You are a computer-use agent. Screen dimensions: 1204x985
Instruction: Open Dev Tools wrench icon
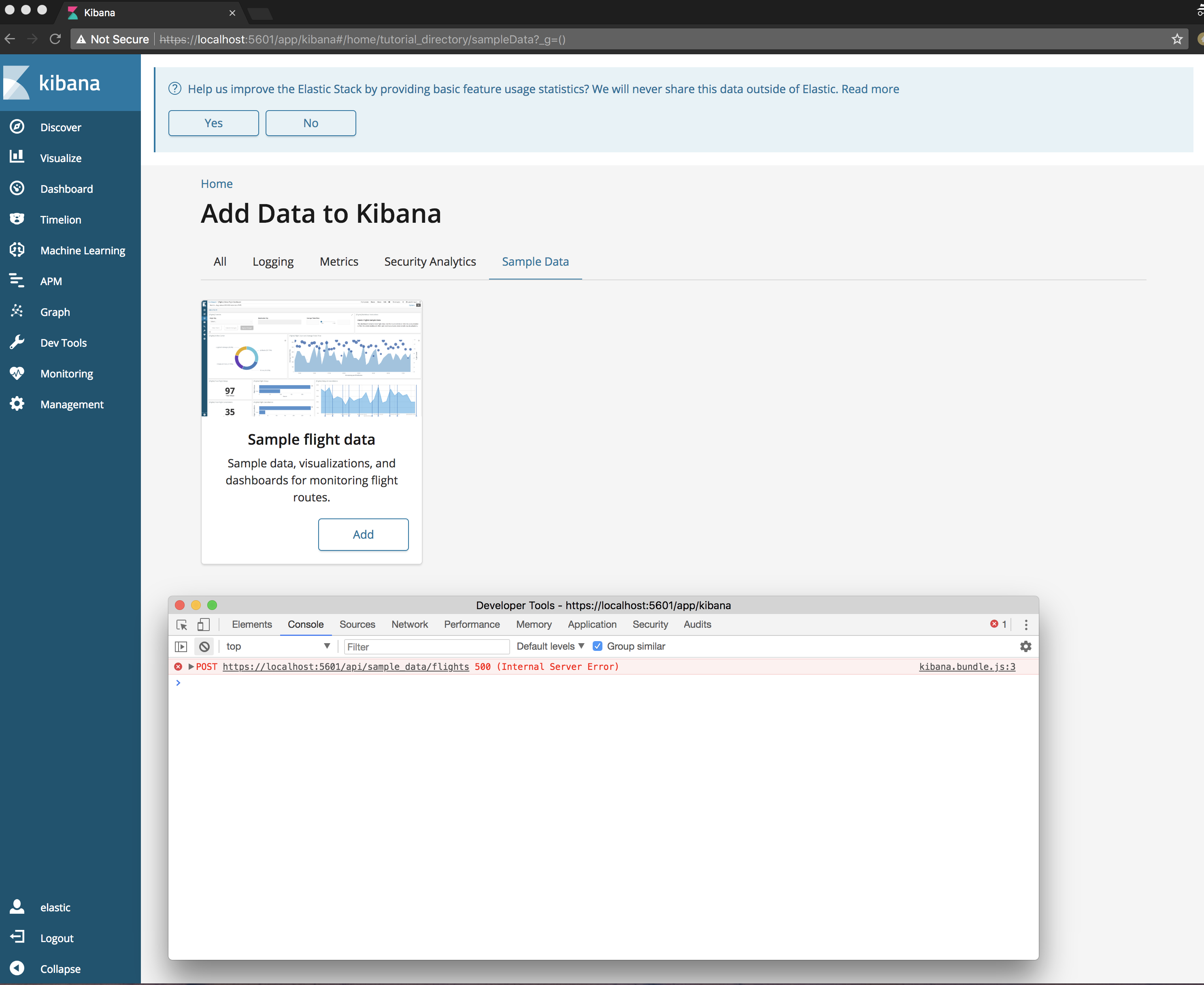pyautogui.click(x=17, y=342)
